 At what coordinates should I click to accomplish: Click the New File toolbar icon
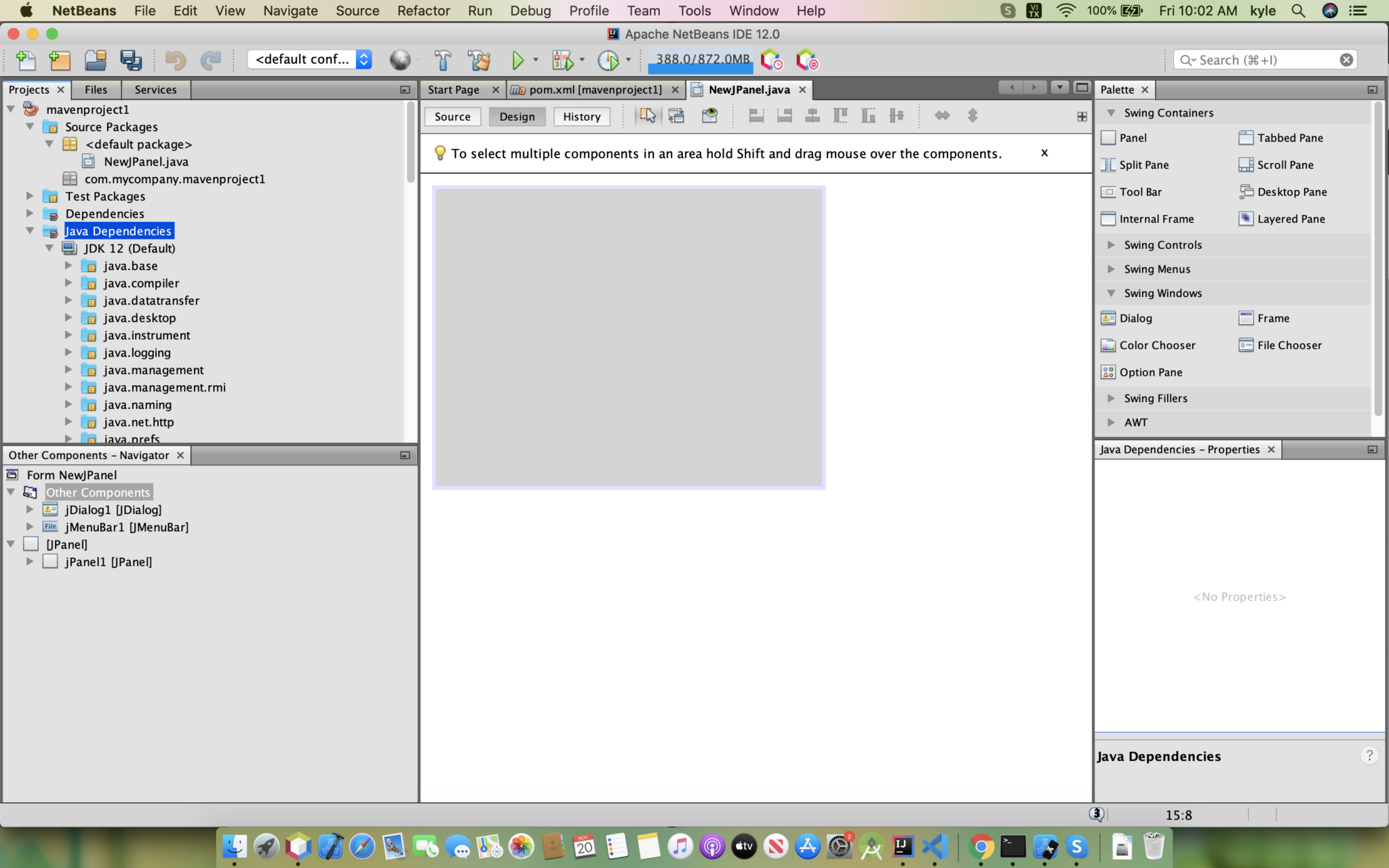click(25, 60)
